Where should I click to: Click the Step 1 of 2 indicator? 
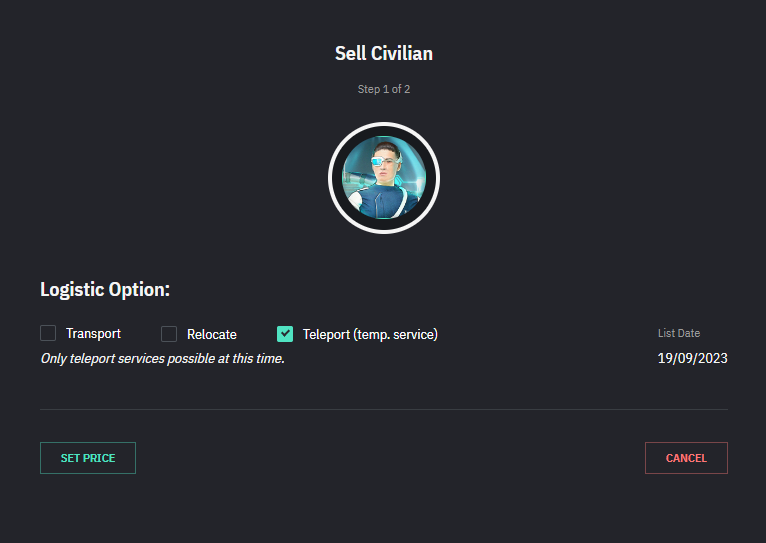tap(384, 89)
